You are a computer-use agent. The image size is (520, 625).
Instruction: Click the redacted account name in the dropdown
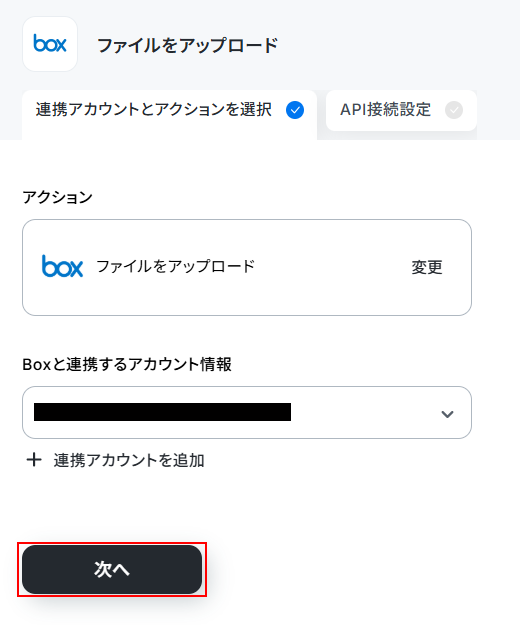click(162, 412)
